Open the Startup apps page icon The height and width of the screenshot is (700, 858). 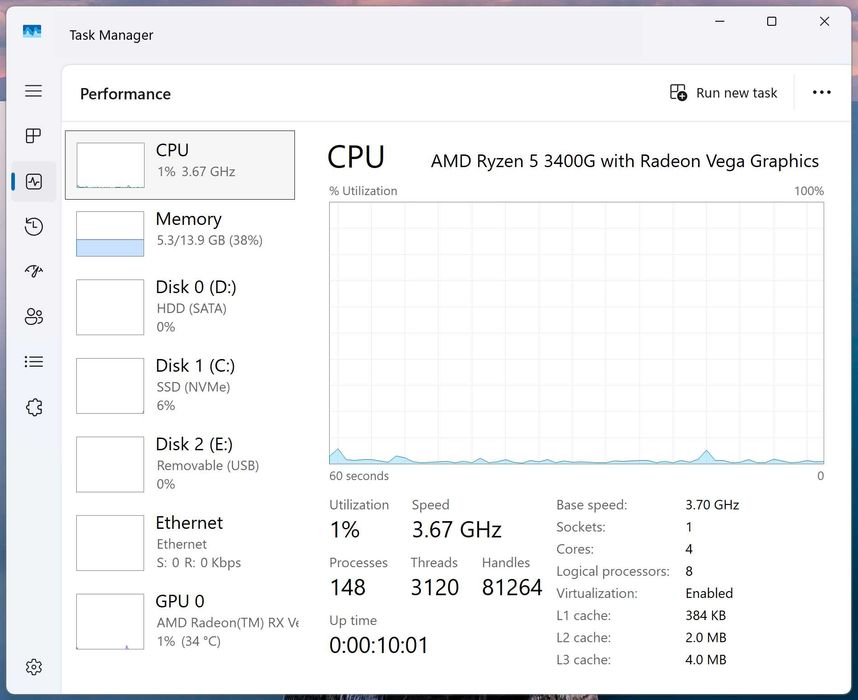point(33,271)
